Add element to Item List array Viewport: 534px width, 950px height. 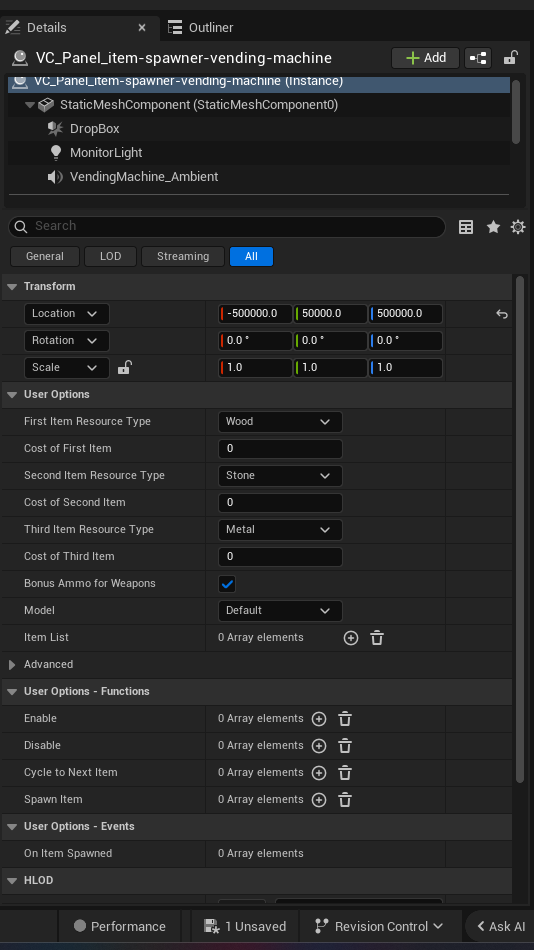(x=351, y=638)
